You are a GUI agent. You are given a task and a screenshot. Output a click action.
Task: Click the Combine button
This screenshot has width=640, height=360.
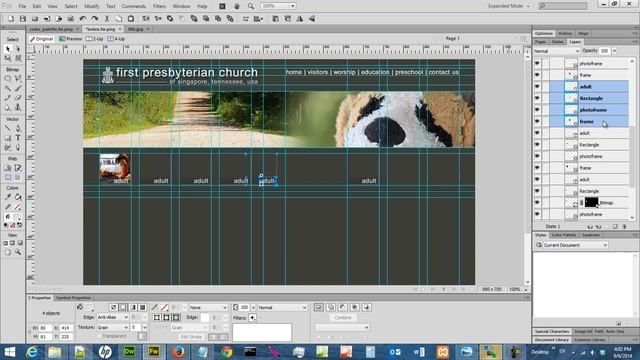coord(343,318)
